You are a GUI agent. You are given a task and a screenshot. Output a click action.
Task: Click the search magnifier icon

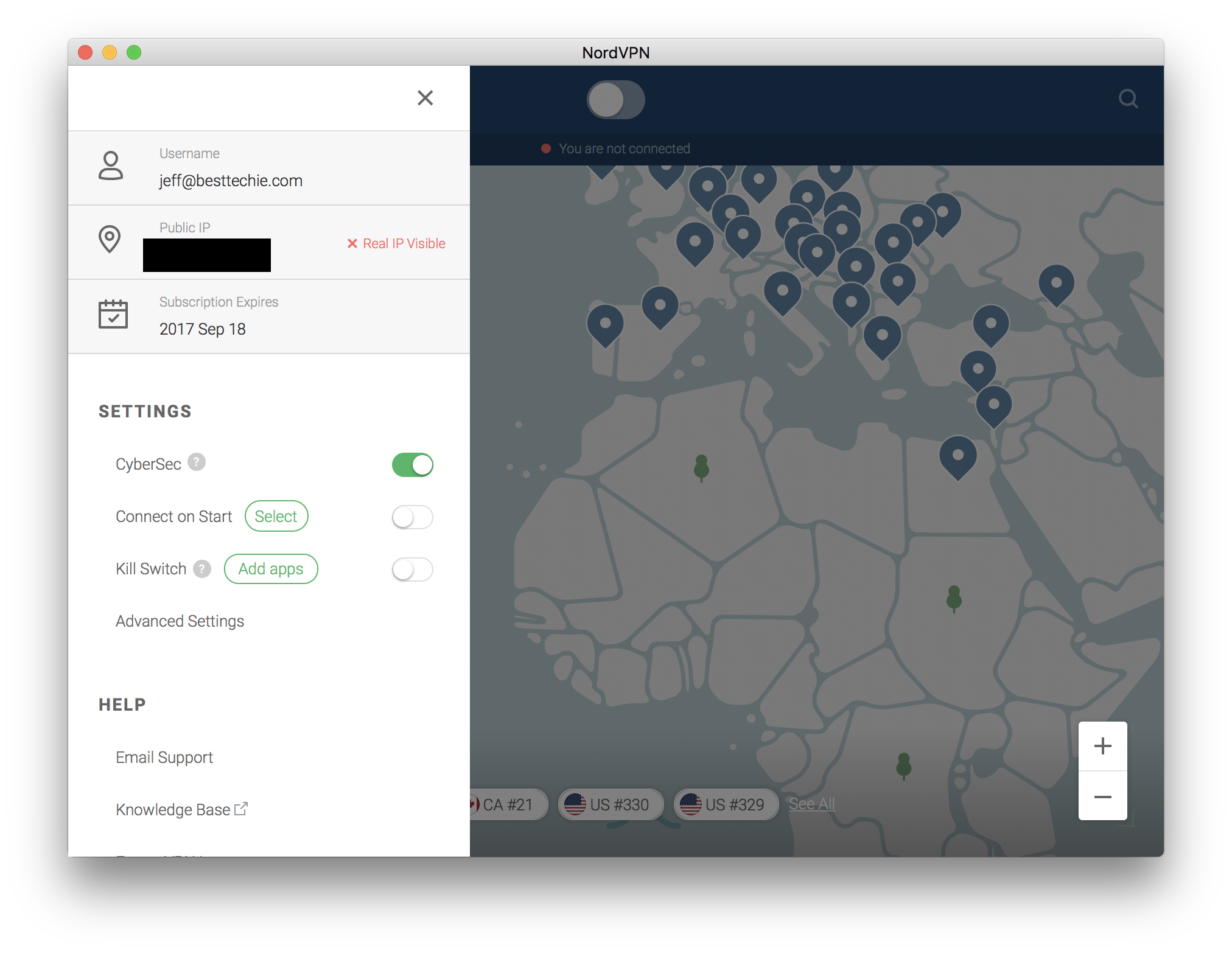1128,99
